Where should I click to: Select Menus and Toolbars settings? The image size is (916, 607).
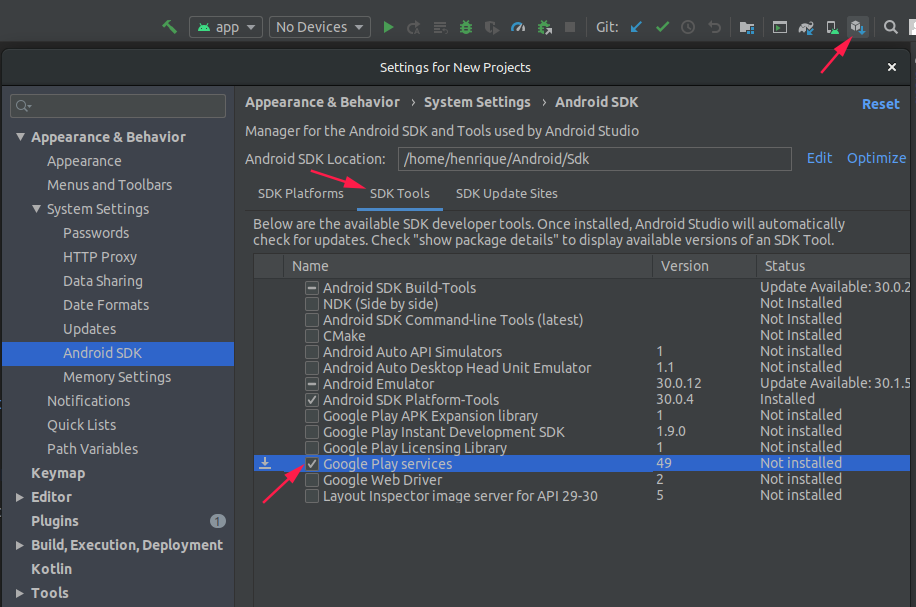[109, 185]
